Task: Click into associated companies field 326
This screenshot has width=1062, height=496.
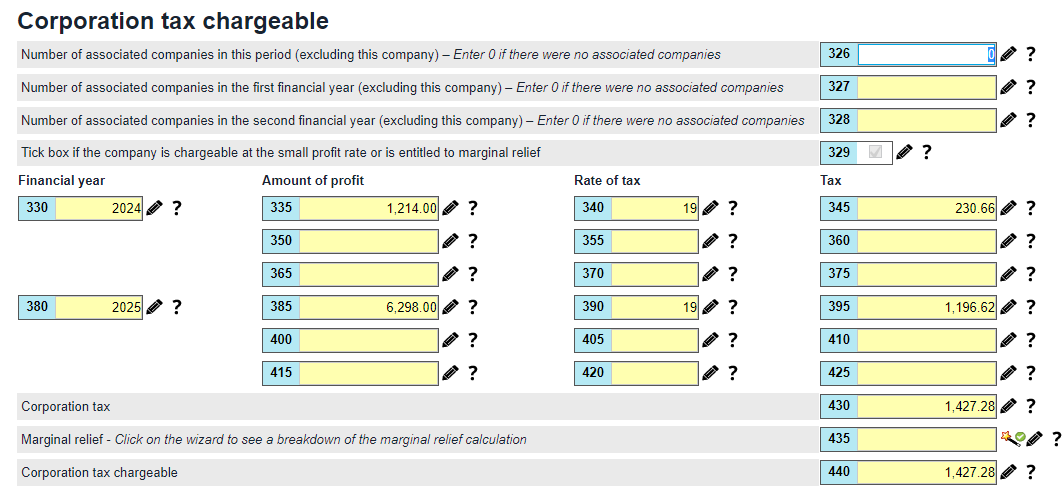Action: click(926, 55)
